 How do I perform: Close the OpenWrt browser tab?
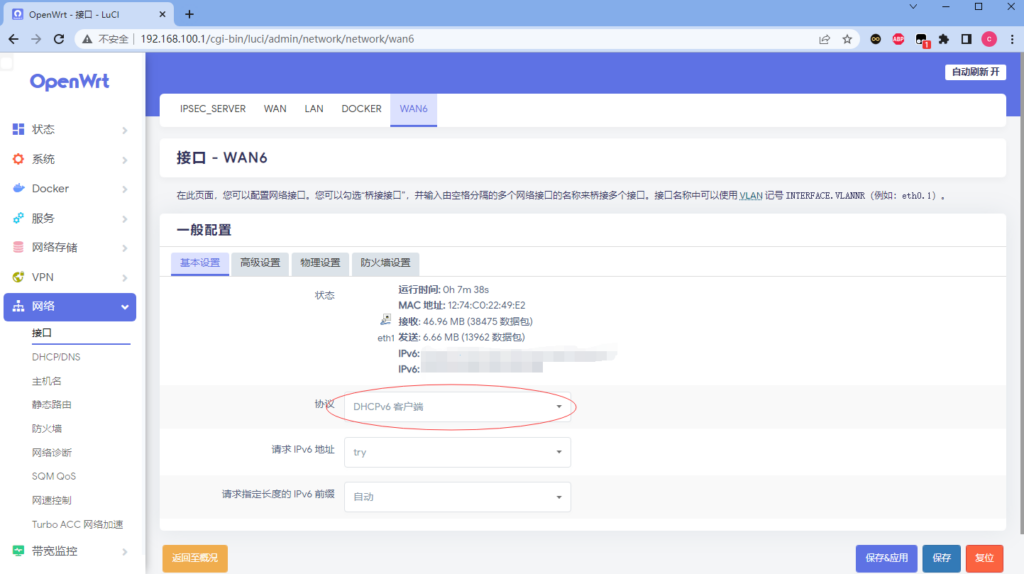(x=163, y=14)
